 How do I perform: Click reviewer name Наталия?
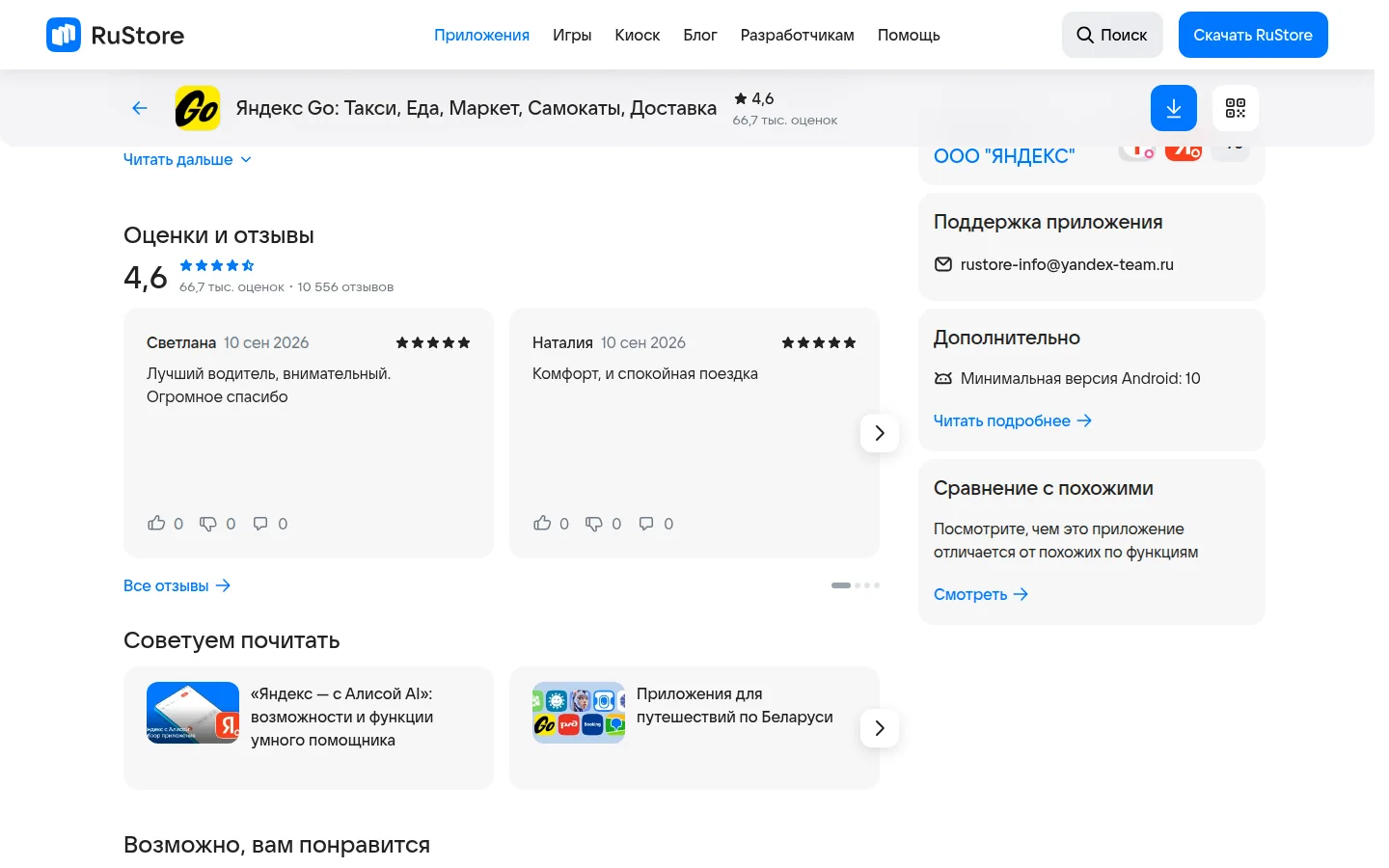tap(562, 342)
